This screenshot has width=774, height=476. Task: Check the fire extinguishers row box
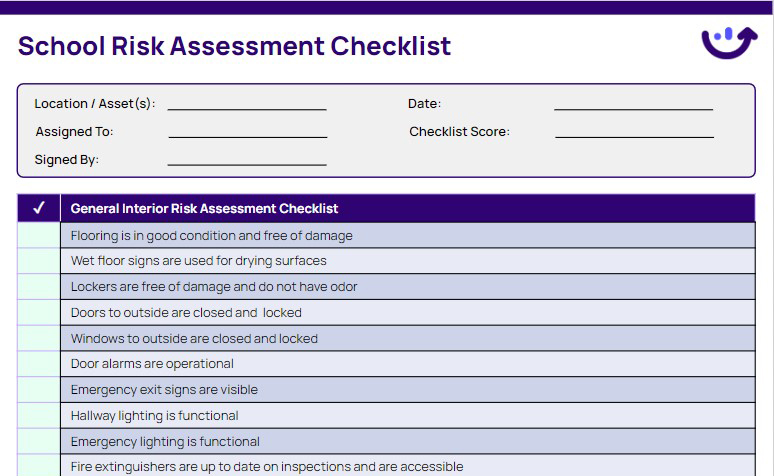coord(39,466)
